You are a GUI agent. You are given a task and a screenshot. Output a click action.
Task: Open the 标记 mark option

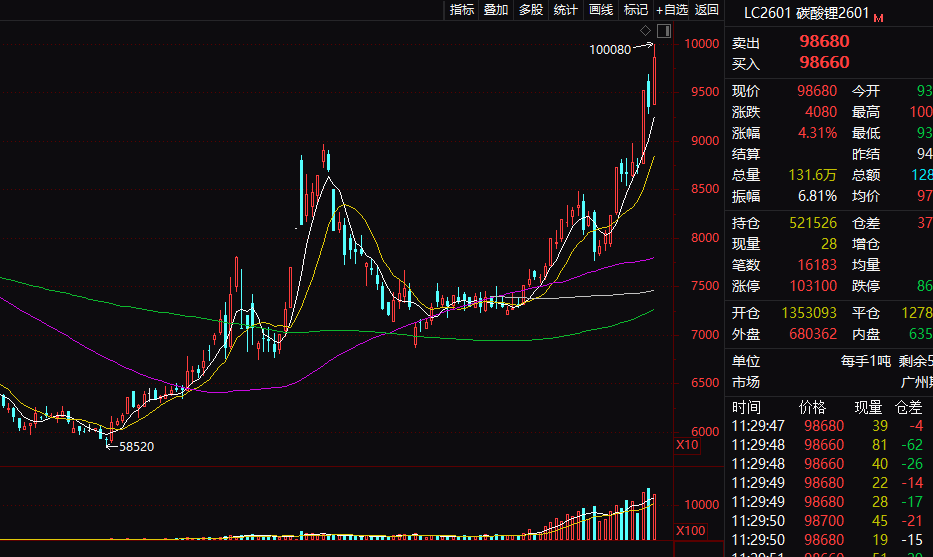tap(636, 10)
